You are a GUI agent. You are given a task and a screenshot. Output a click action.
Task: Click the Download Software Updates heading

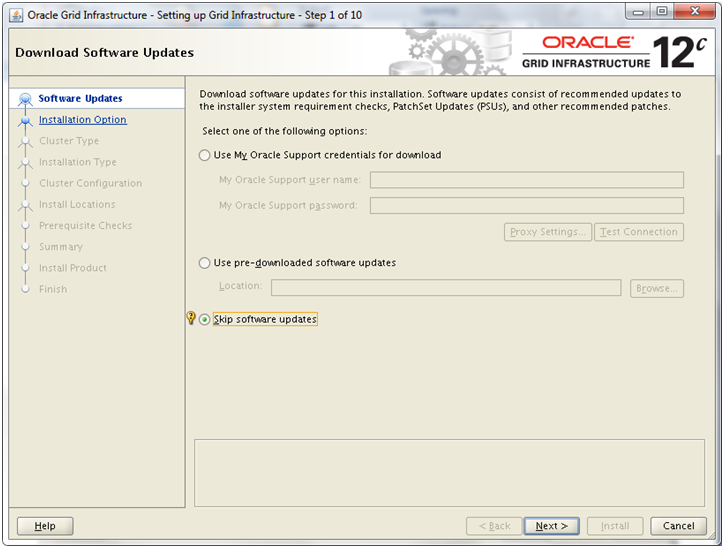104,53
